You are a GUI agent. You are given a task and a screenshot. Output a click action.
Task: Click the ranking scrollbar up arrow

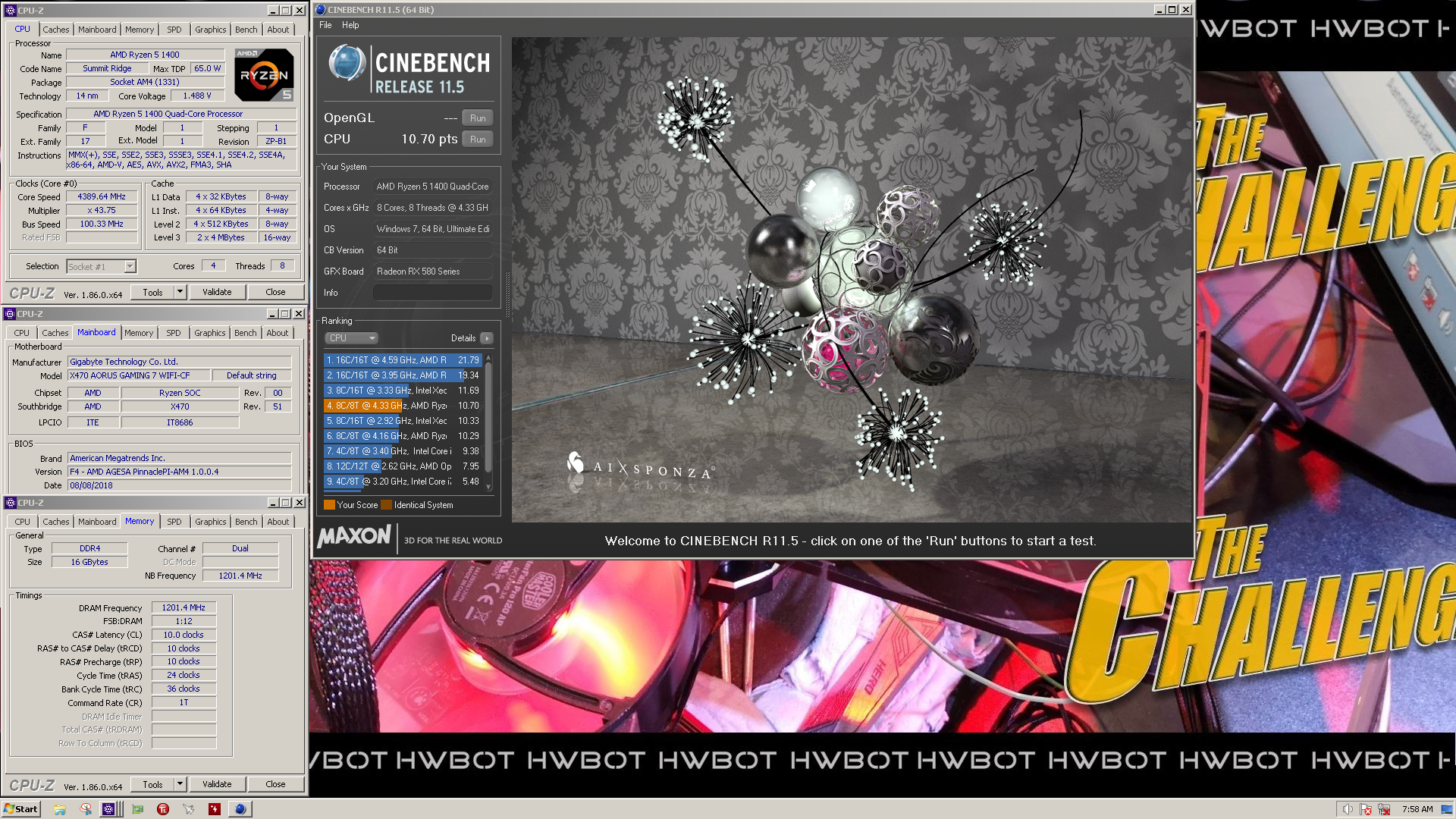488,357
